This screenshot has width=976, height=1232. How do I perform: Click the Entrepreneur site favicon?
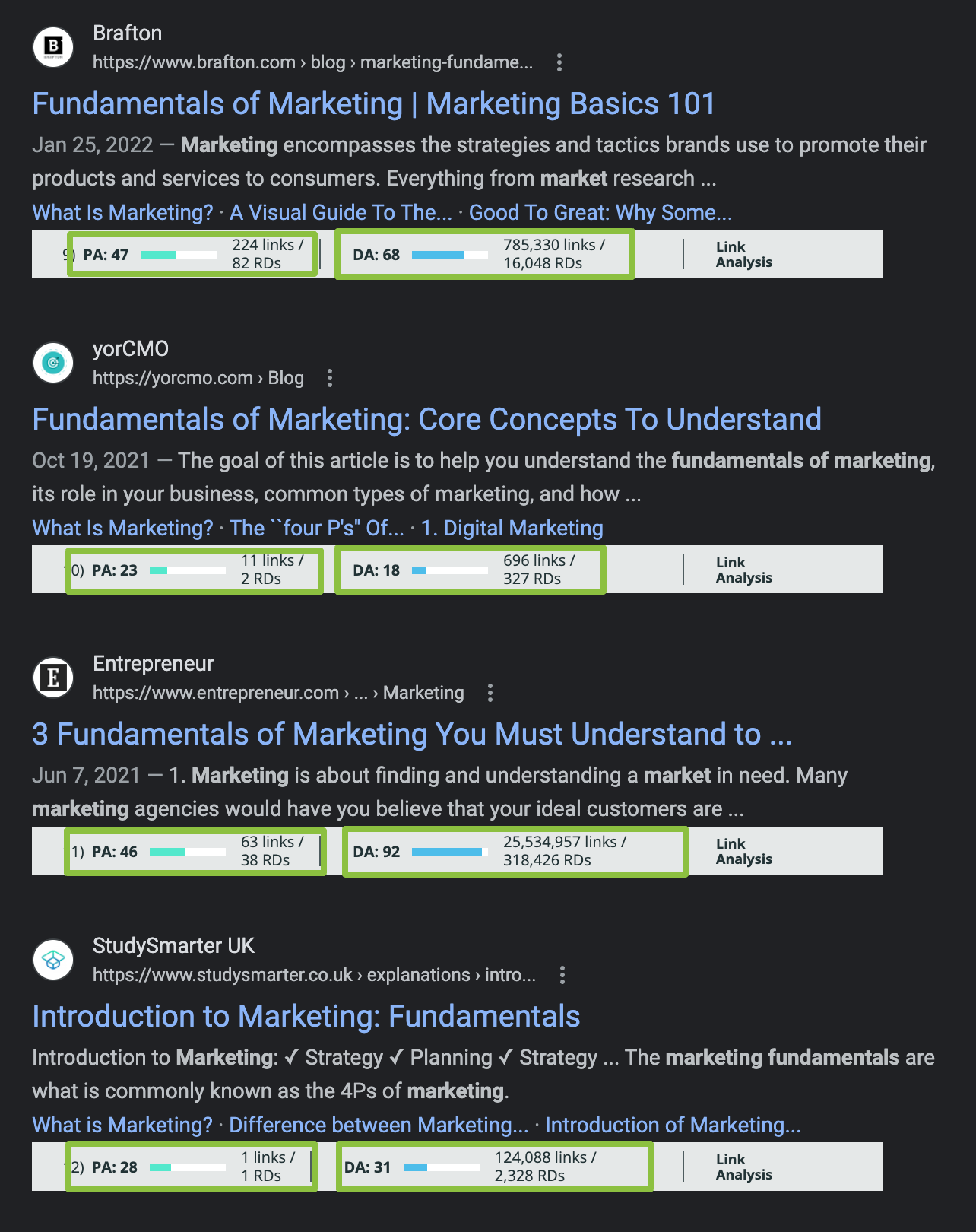53,678
